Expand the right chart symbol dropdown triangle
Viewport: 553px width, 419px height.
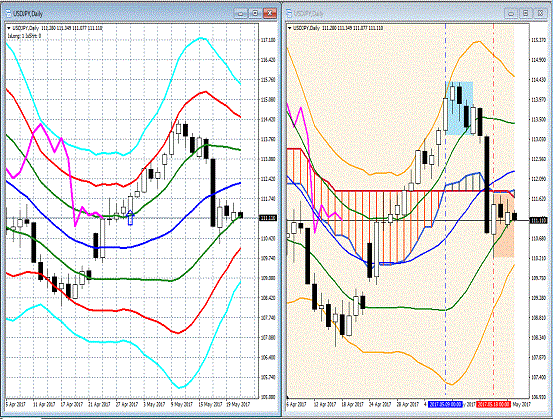(x=290, y=28)
